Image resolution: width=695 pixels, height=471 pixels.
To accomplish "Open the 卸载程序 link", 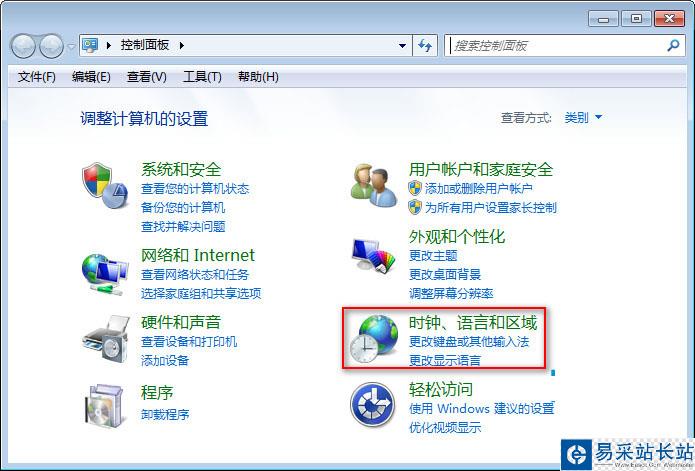I will point(165,414).
